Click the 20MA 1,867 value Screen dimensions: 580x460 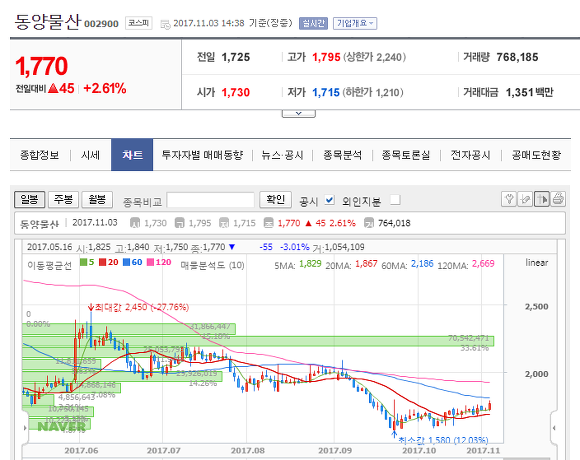[366, 264]
